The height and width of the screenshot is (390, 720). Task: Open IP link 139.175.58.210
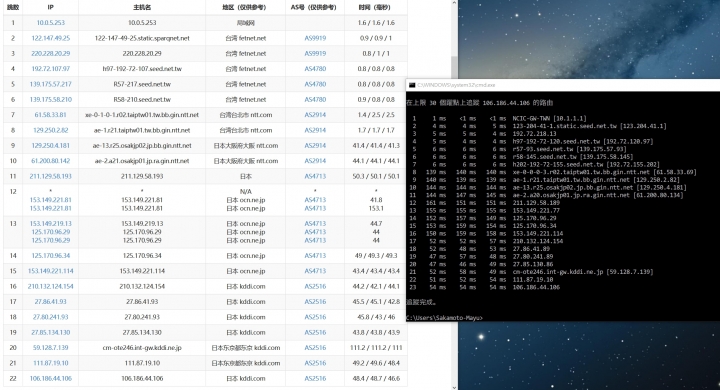51,99
